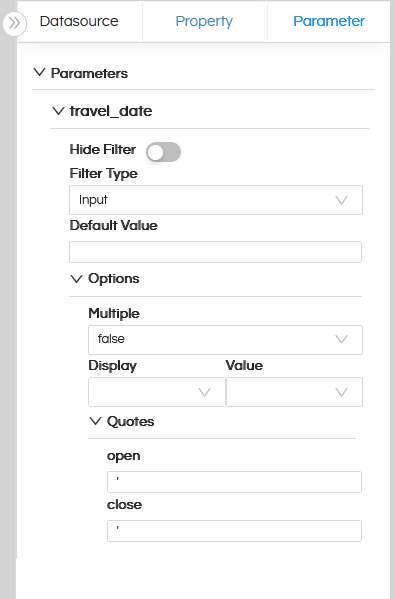Click the close quote input field
395x599 pixels.
point(234,531)
